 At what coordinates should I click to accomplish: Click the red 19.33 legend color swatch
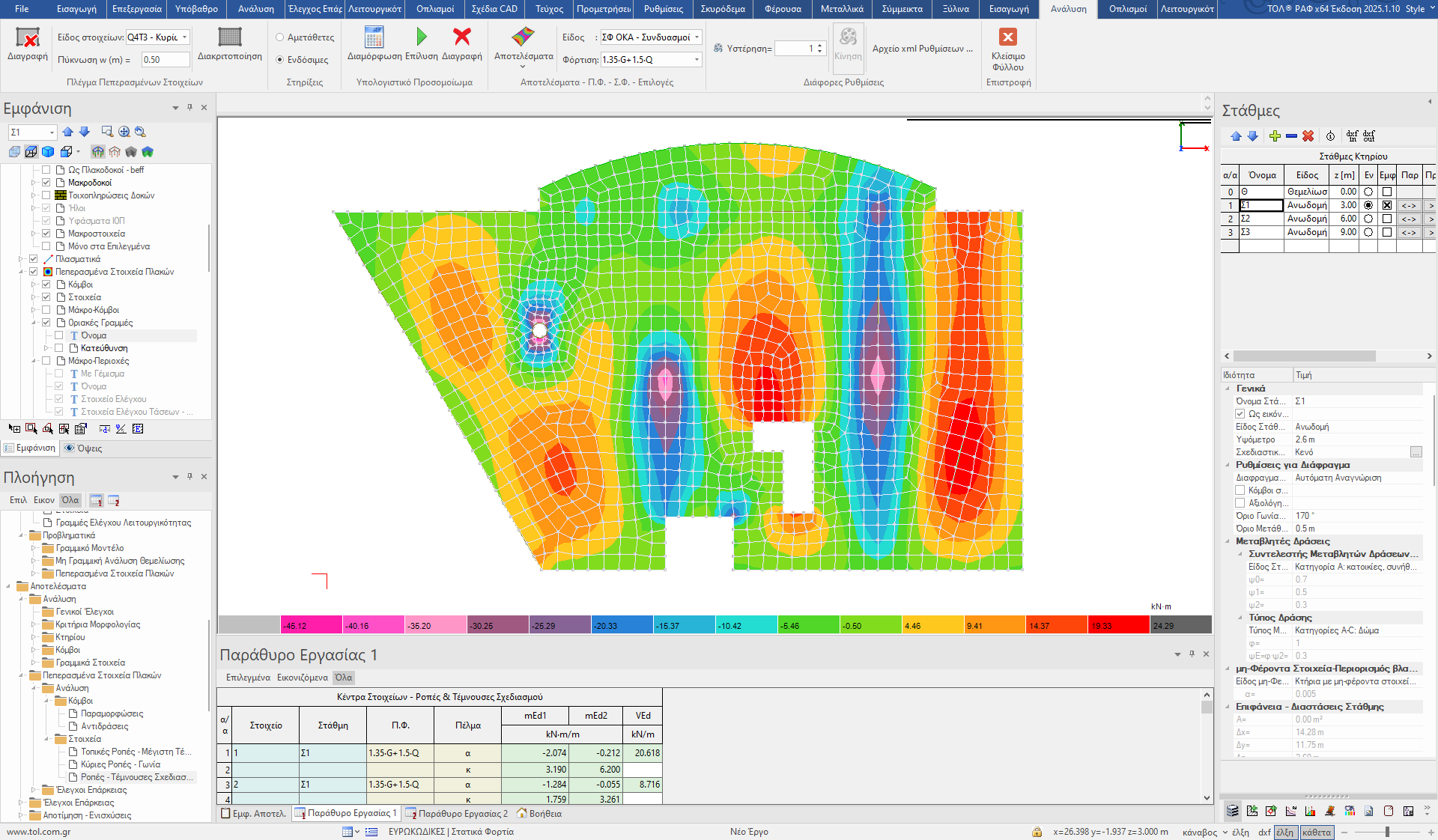point(1118,625)
